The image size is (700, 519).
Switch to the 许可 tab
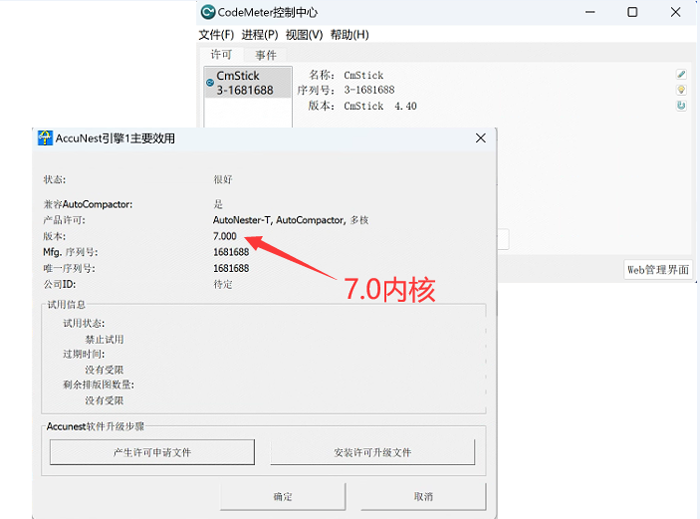221,54
